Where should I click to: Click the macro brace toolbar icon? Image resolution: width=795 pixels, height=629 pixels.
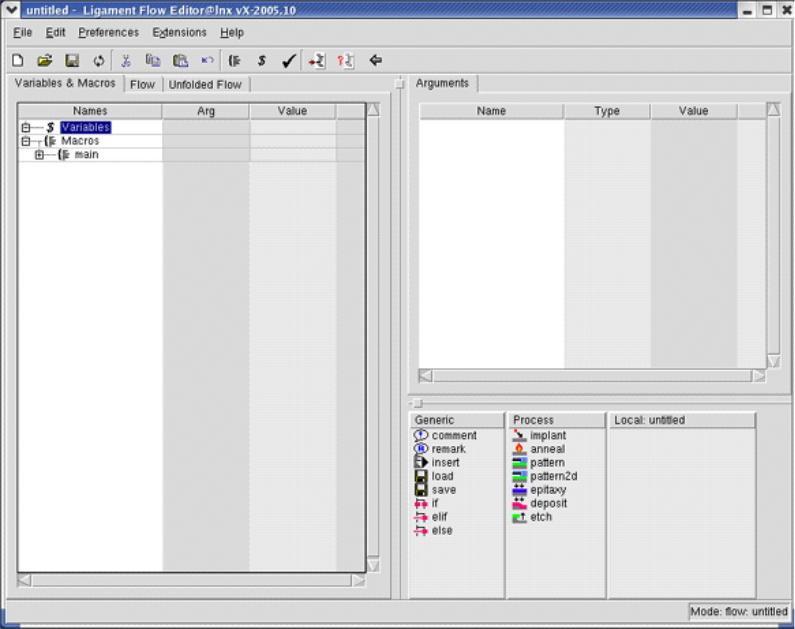point(234,61)
